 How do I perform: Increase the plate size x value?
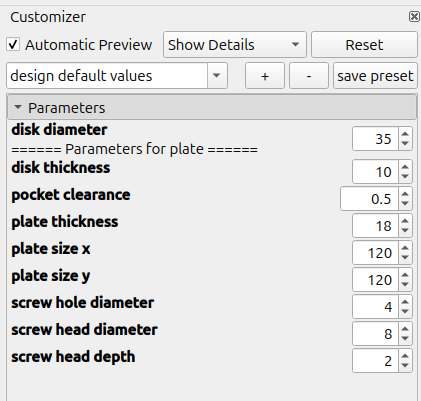click(405, 248)
